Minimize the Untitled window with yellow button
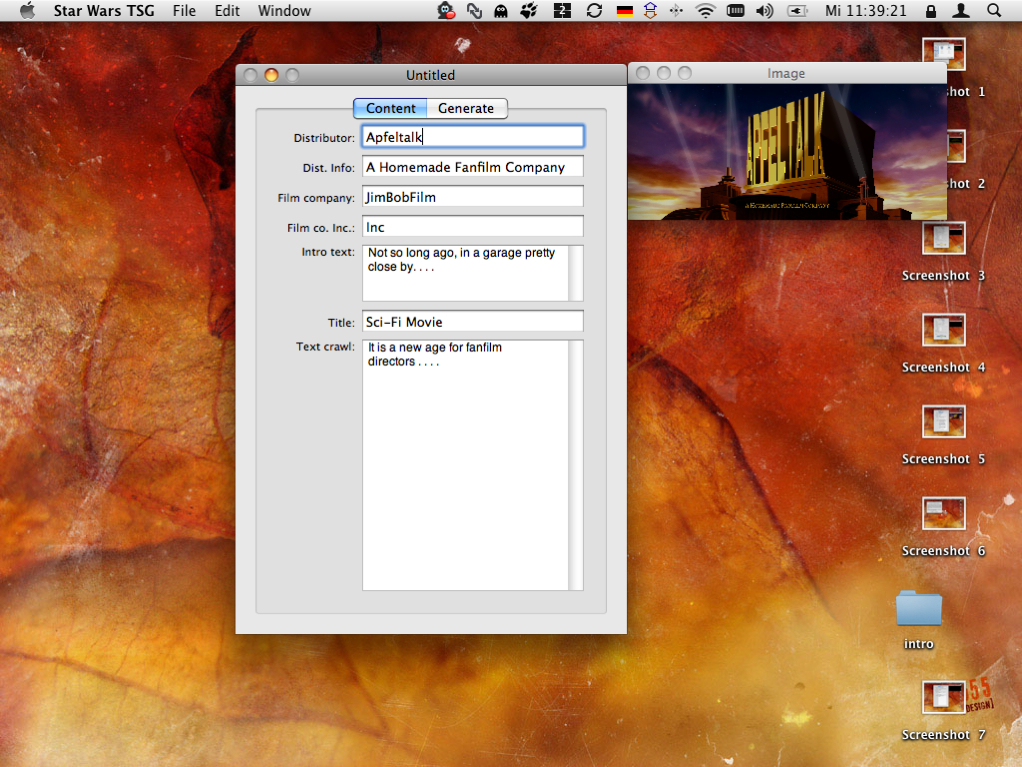This screenshot has width=1022, height=767. pos(271,75)
